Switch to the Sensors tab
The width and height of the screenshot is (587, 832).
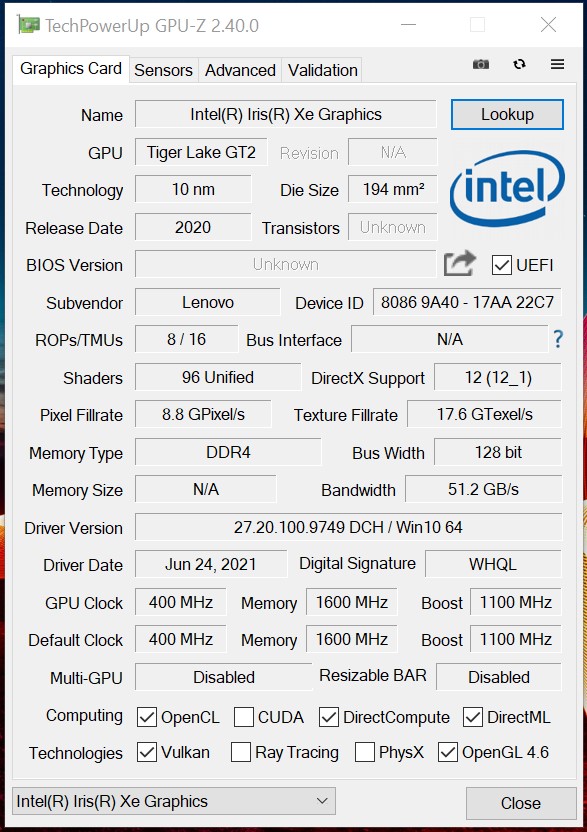163,70
